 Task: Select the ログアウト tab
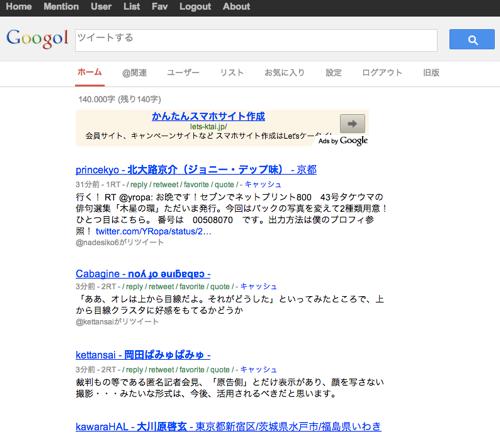pos(382,73)
